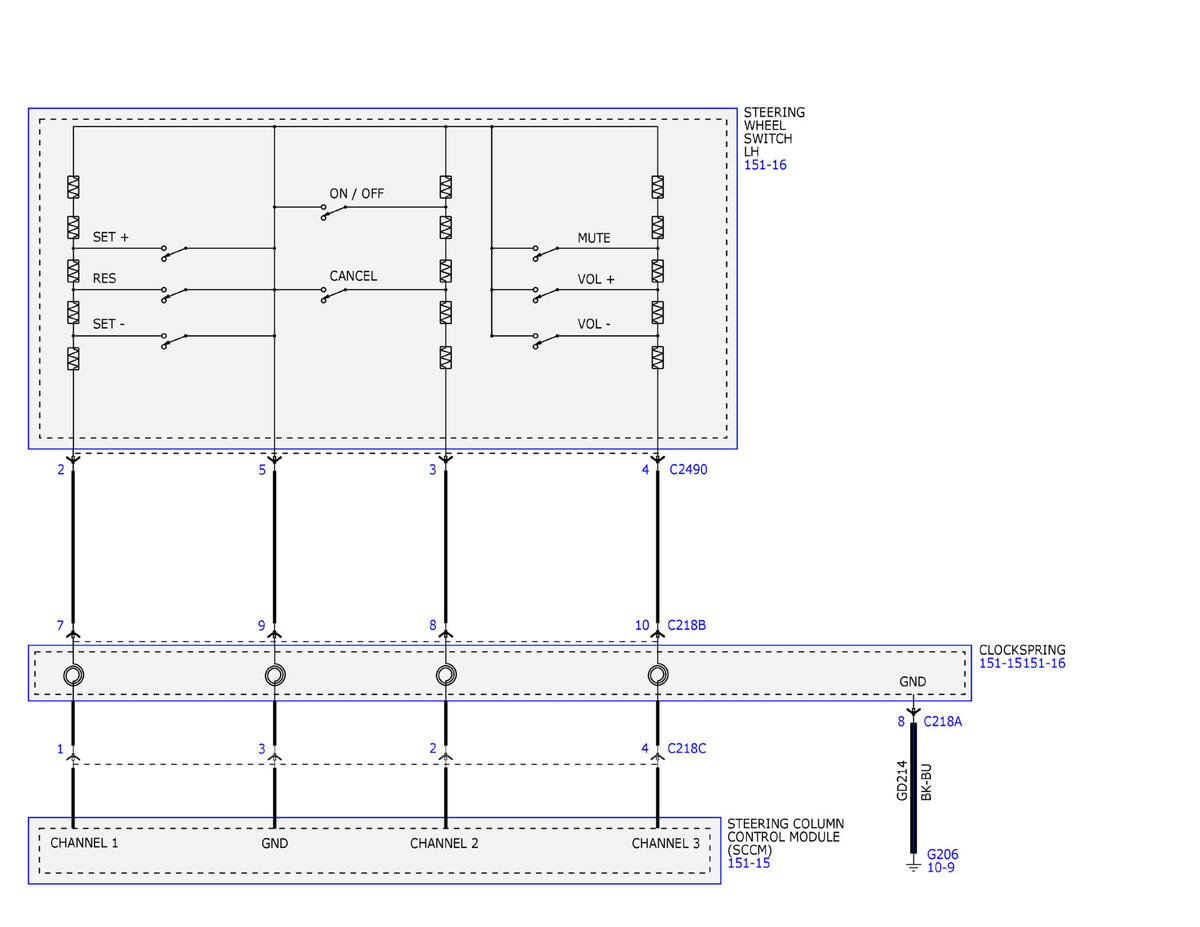Image resolution: width=1200 pixels, height=927 pixels.
Task: Select pin number 5 at connector C2490
Action: 262,468
